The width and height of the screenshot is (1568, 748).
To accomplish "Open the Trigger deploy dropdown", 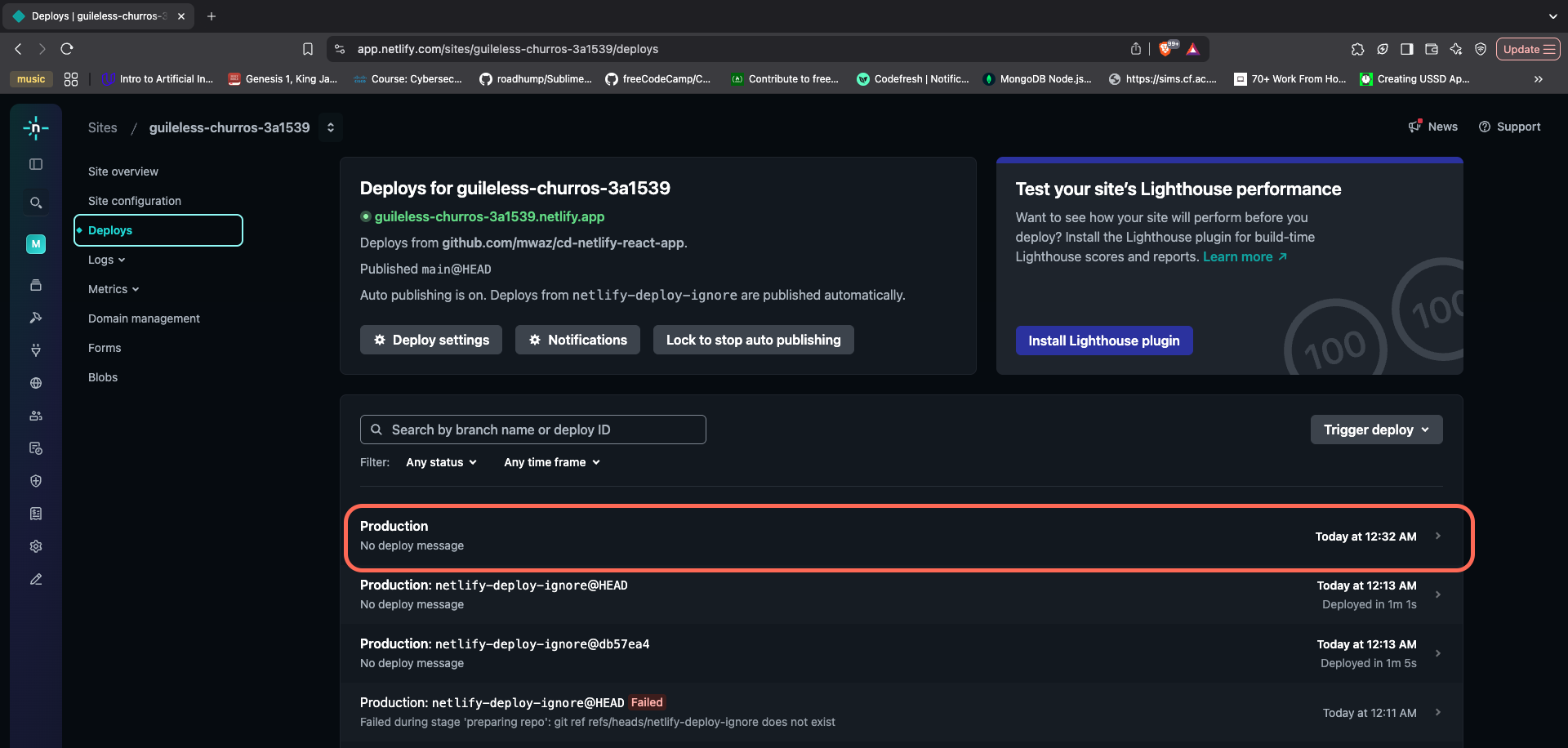I will coord(1376,430).
